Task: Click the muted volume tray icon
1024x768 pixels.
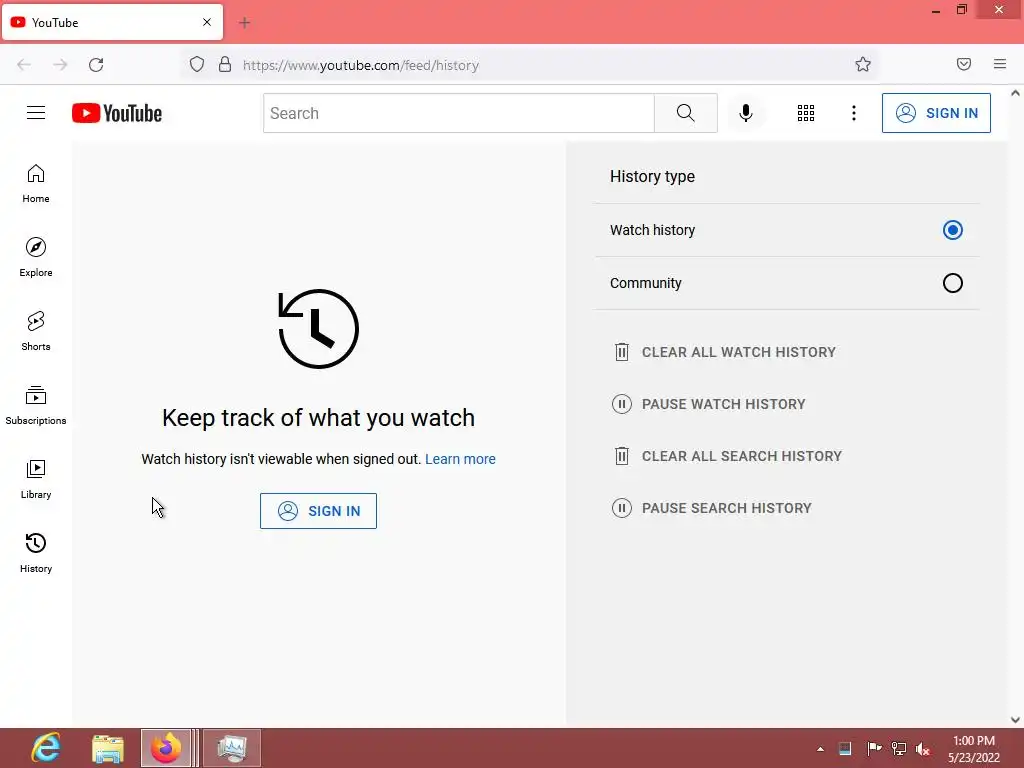Action: (923, 749)
